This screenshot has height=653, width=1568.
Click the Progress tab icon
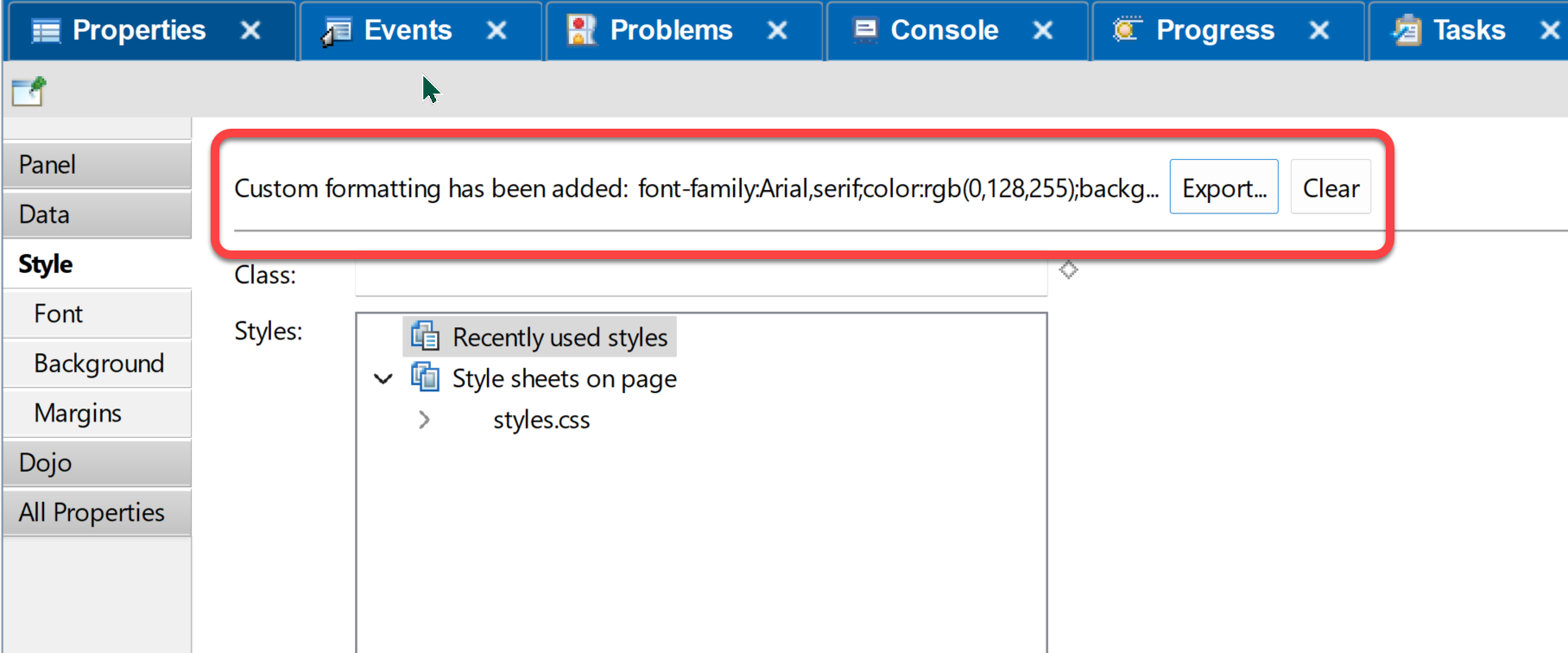1126,30
